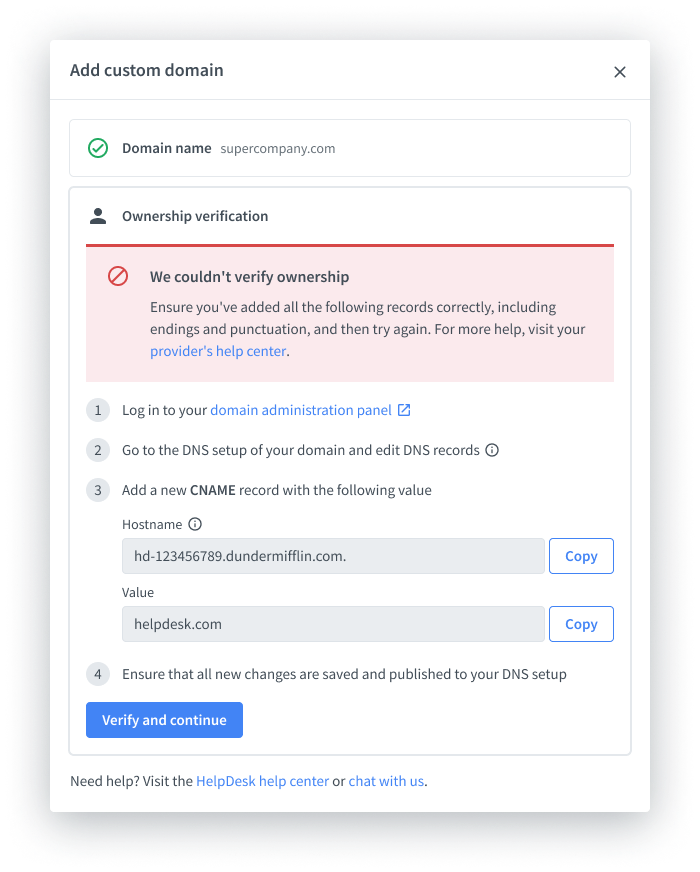This screenshot has height=872, width=700.
Task: Click the step 4 number badge
Action: click(98, 674)
